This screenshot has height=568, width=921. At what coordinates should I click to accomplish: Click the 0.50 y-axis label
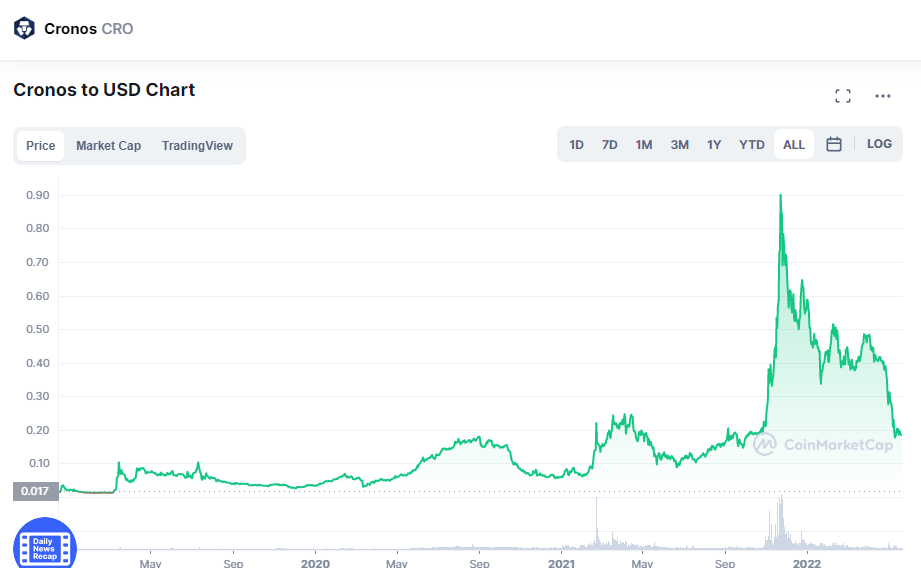click(x=38, y=329)
